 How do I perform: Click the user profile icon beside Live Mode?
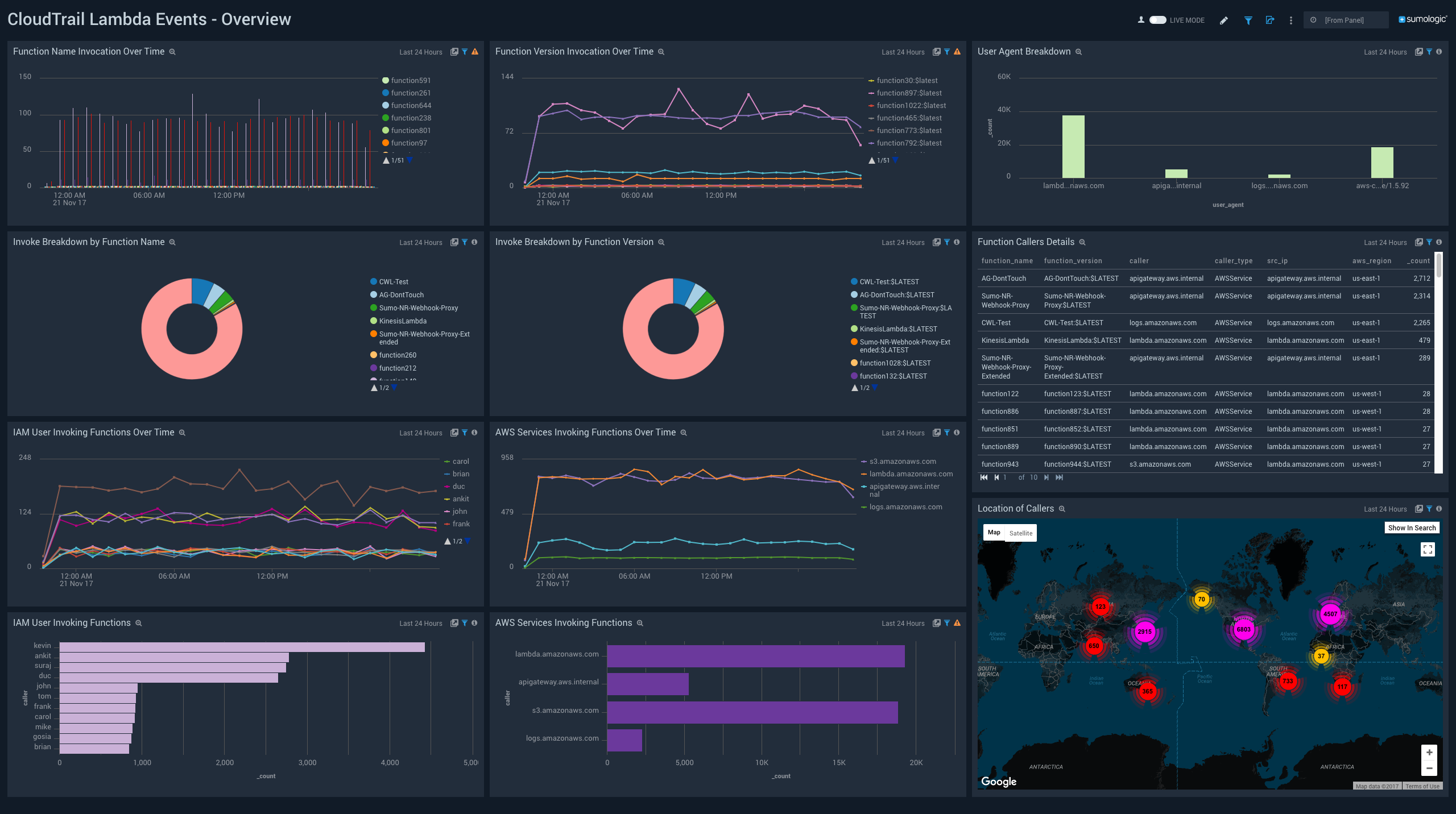coord(1141,20)
